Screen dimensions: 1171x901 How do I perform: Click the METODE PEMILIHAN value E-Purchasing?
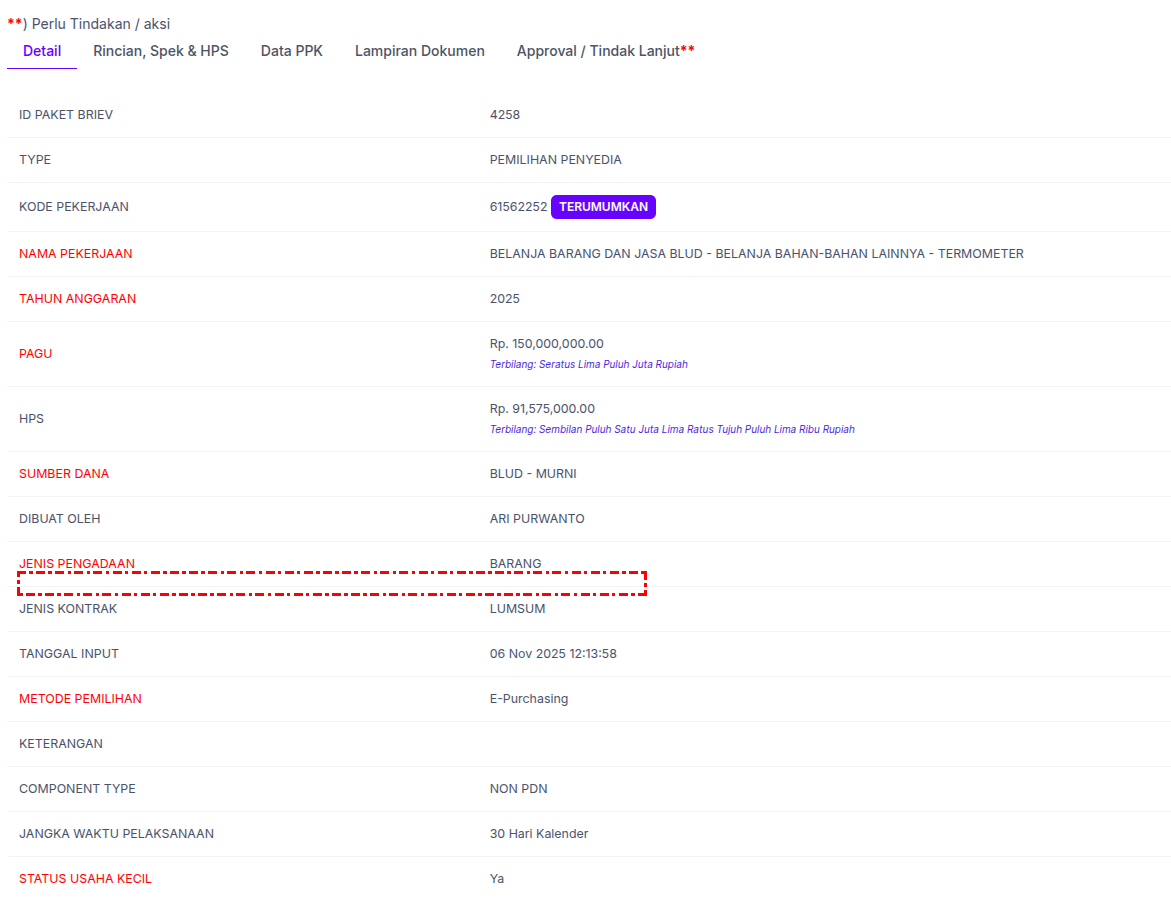[529, 699]
